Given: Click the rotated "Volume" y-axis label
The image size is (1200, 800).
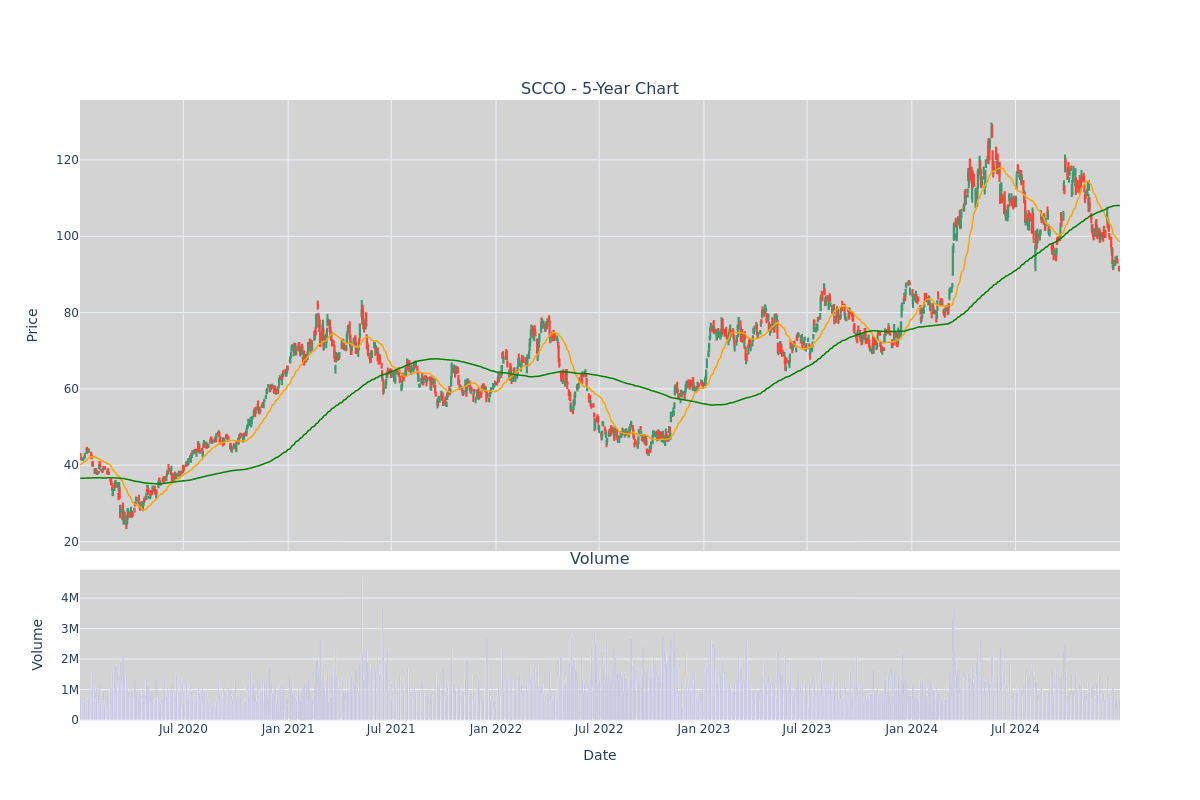Looking at the screenshot, I should point(38,644).
